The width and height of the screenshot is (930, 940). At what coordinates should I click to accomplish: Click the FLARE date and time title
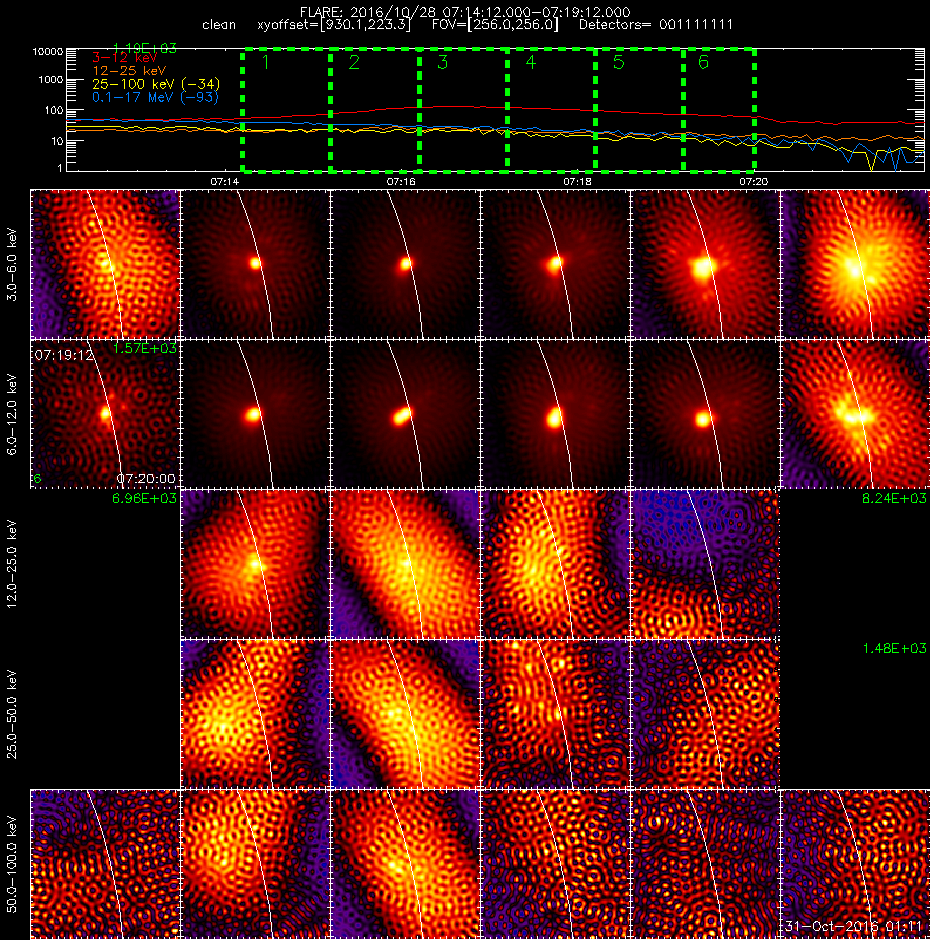click(465, 12)
